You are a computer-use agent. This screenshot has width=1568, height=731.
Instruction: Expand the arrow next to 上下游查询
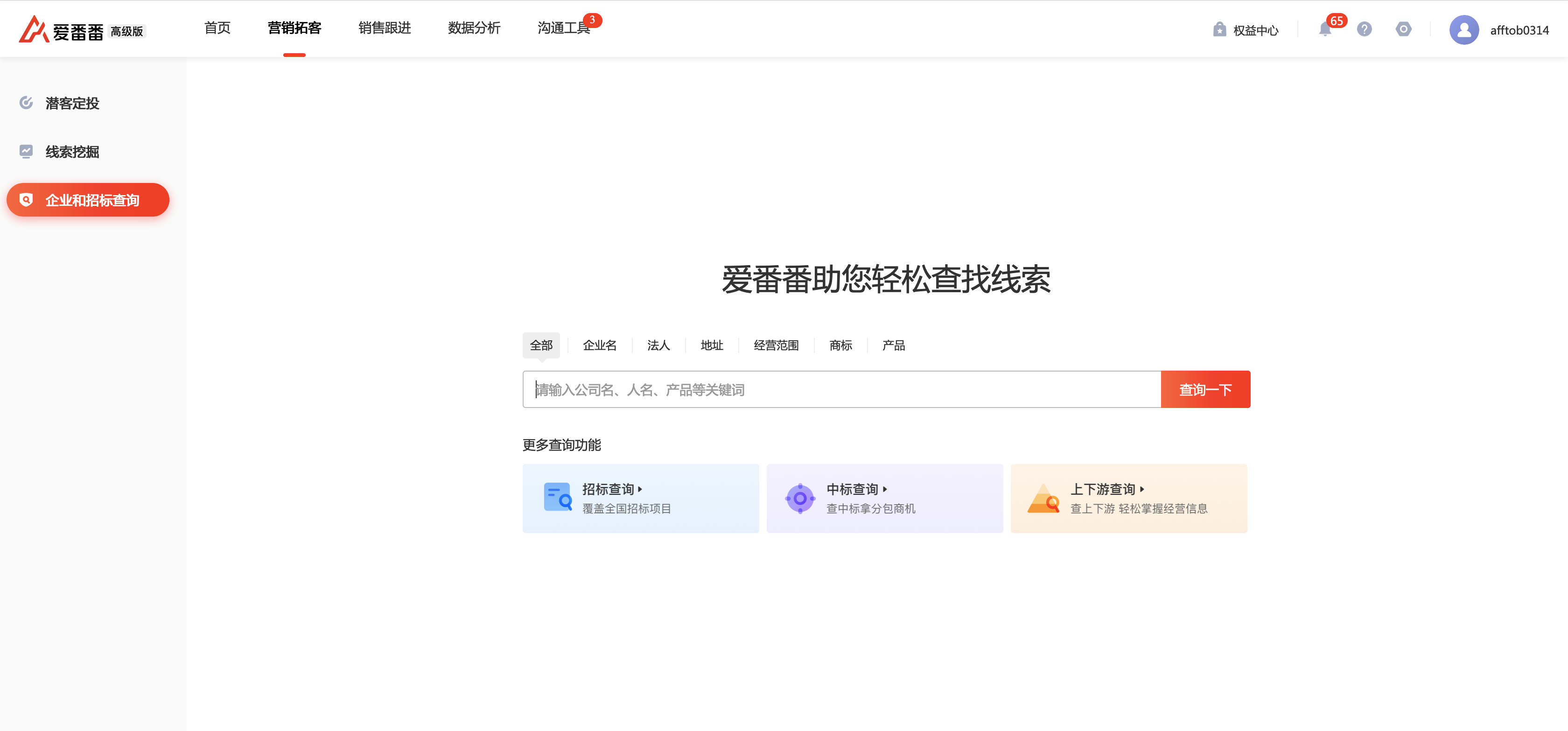1142,489
